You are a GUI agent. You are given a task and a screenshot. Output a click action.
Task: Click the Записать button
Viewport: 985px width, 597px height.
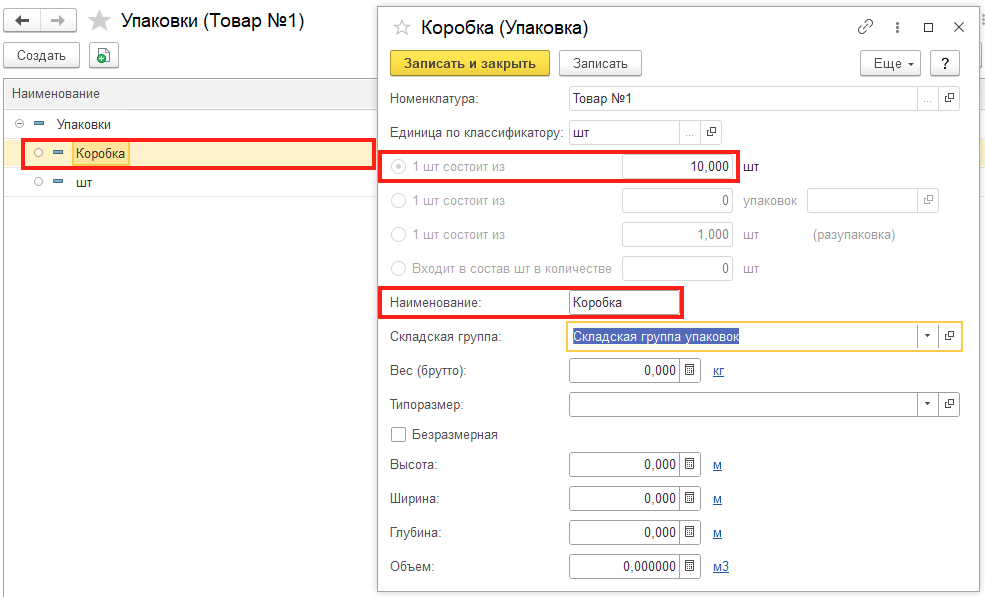pyautogui.click(x=601, y=63)
